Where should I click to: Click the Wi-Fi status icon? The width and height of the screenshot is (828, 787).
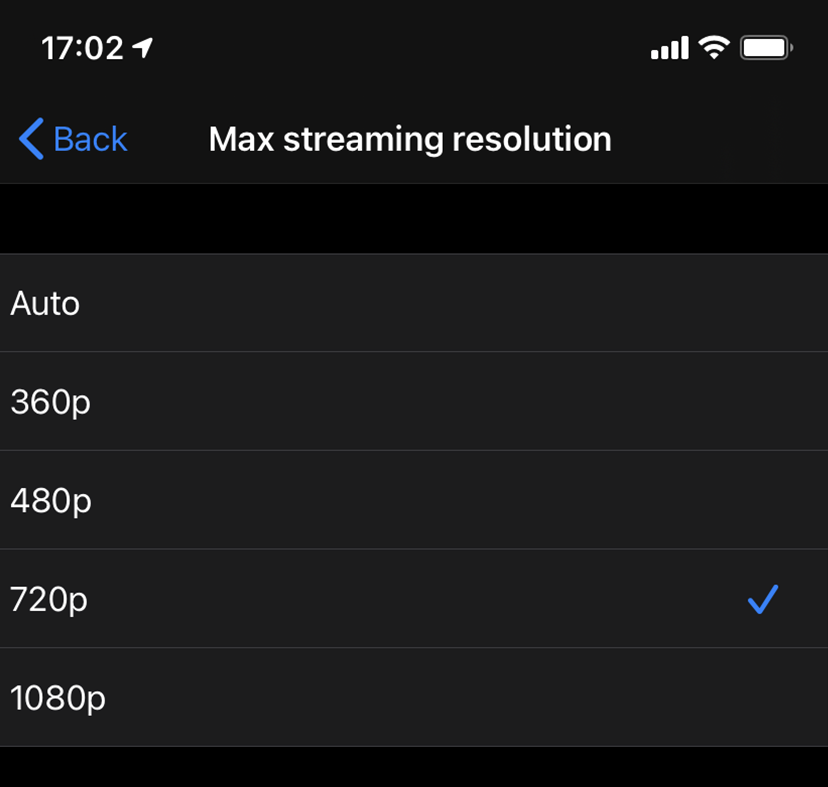[714, 47]
